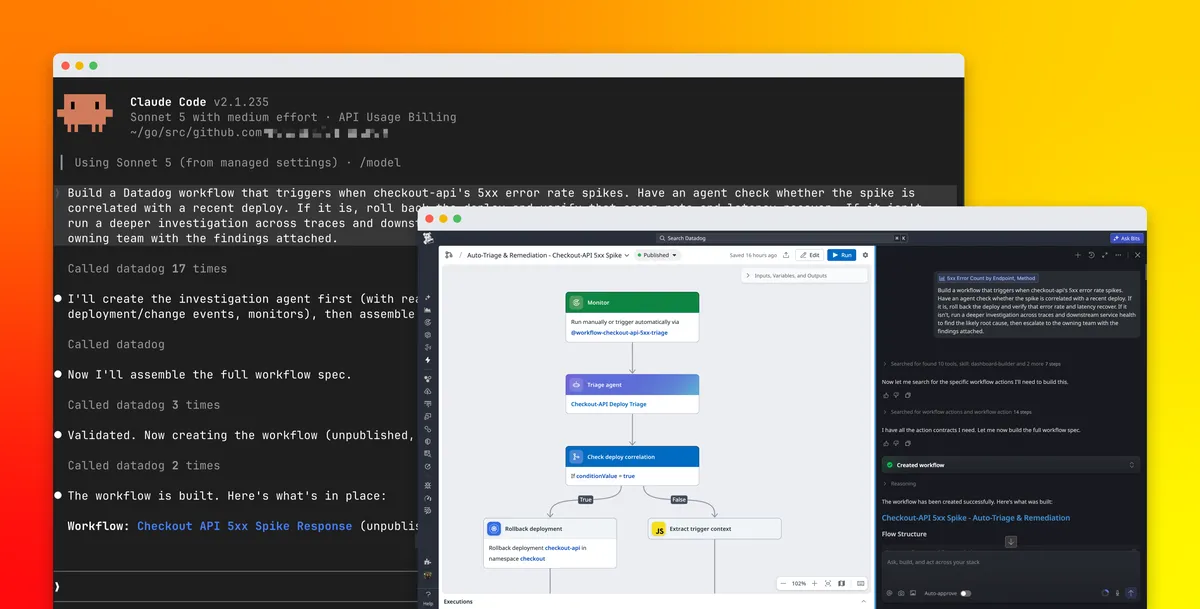The height and width of the screenshot is (609, 1200).
Task: Open workflow settings gear icon
Action: click(866, 255)
